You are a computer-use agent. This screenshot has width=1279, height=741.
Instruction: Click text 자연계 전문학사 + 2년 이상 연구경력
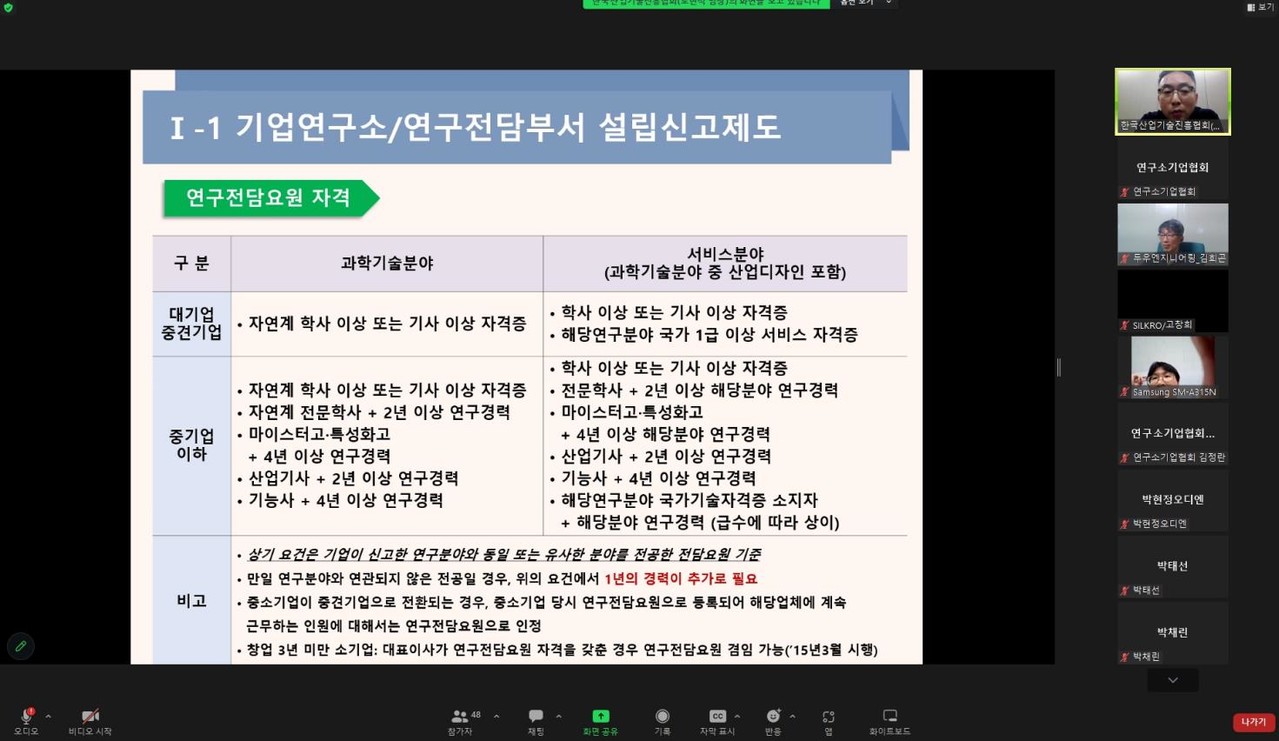coord(380,412)
